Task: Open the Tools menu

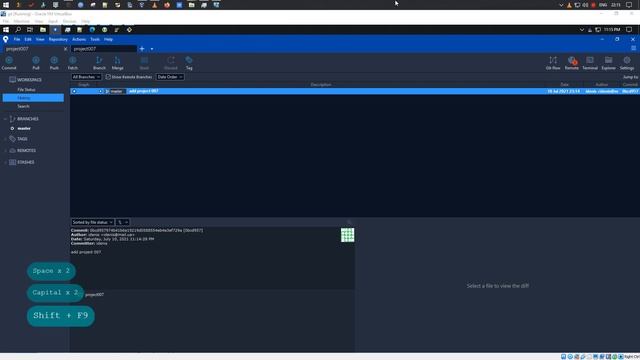Action: 95,39
